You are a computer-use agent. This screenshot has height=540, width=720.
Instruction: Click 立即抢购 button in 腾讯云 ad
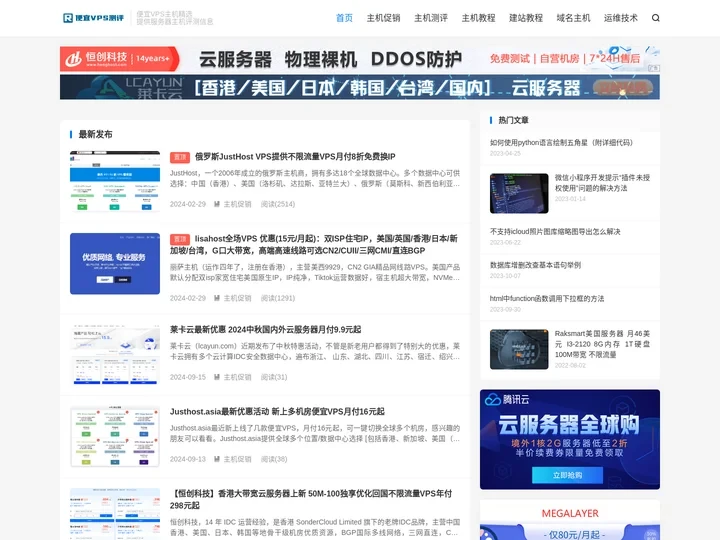point(568,475)
